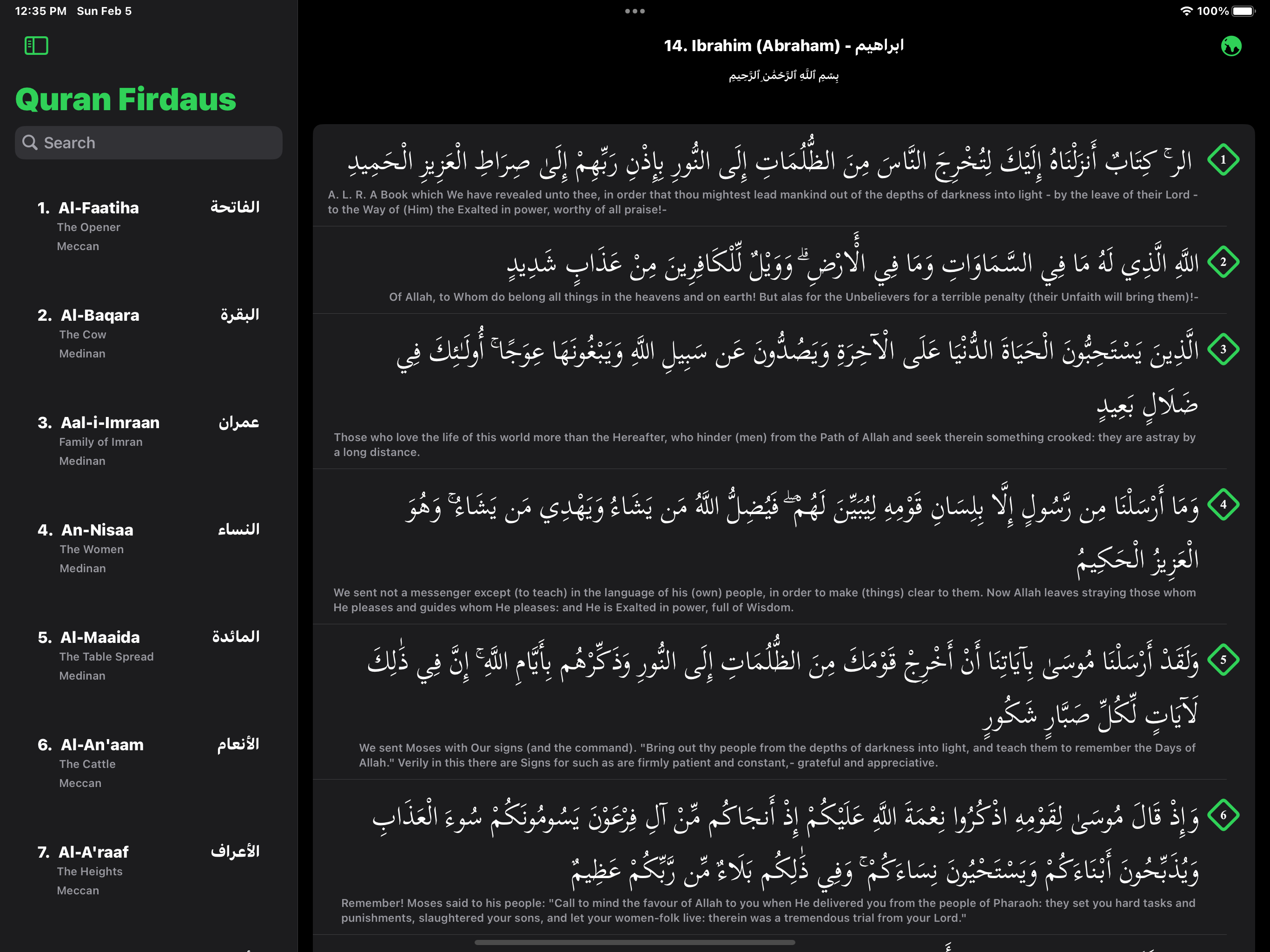The width and height of the screenshot is (1270, 952).
Task: Tap the verse 5 diamond marker
Action: click(x=1223, y=660)
